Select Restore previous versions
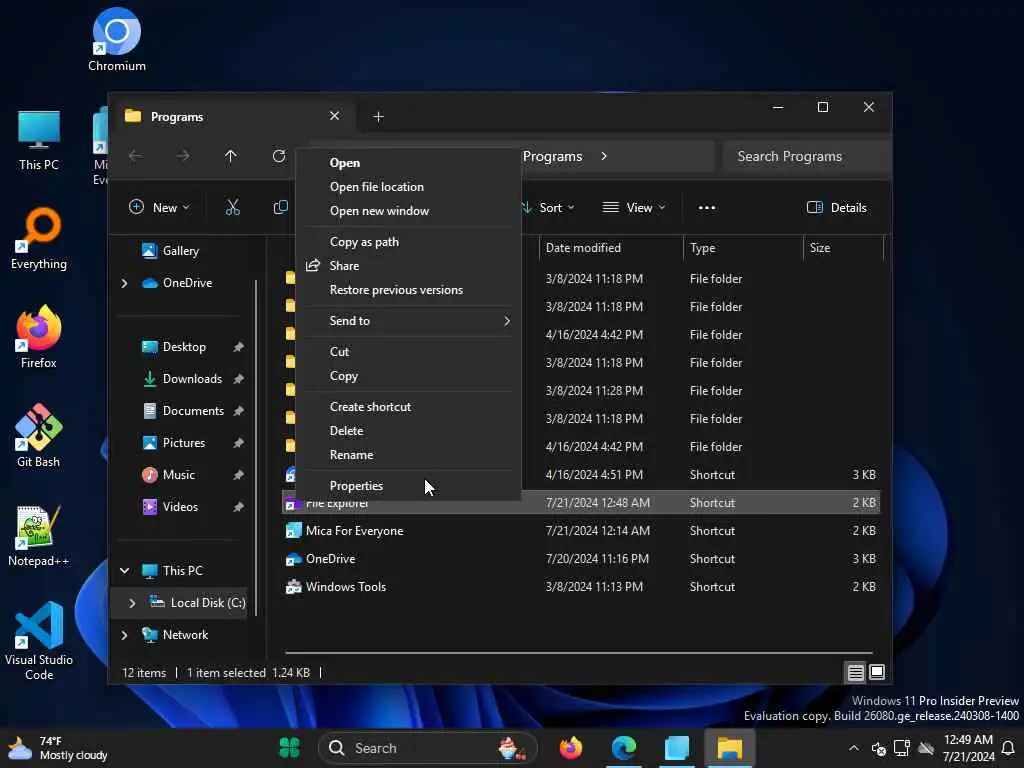The height and width of the screenshot is (768, 1024). coord(409,290)
